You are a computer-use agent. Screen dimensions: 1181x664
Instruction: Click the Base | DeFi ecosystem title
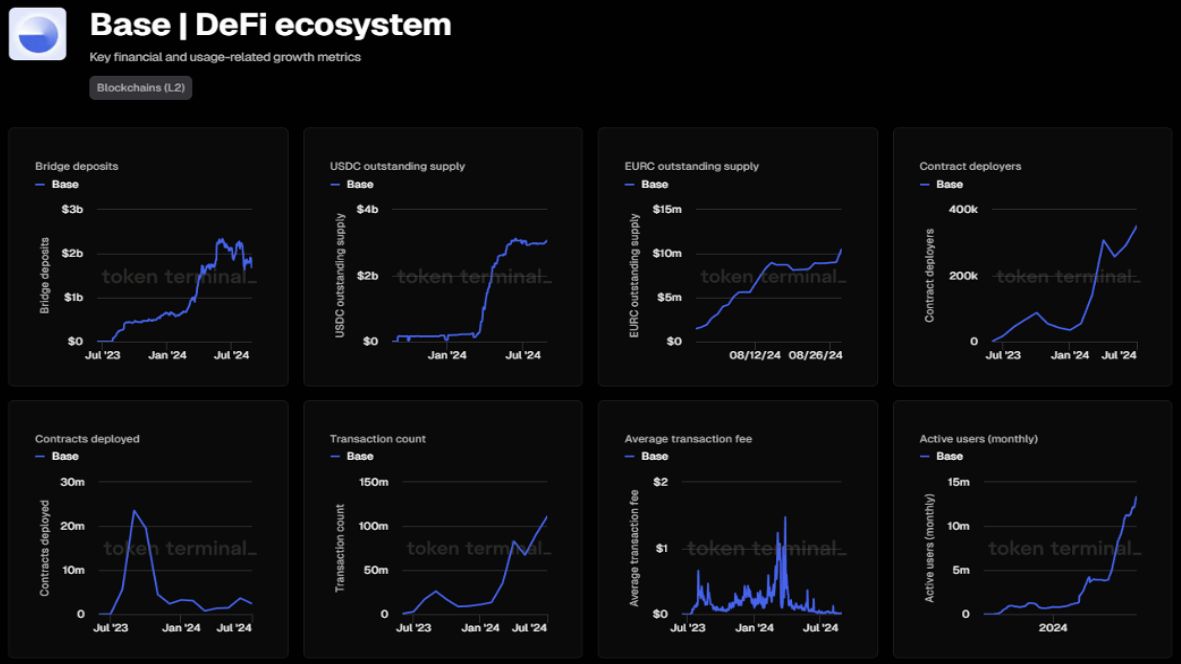pos(270,25)
